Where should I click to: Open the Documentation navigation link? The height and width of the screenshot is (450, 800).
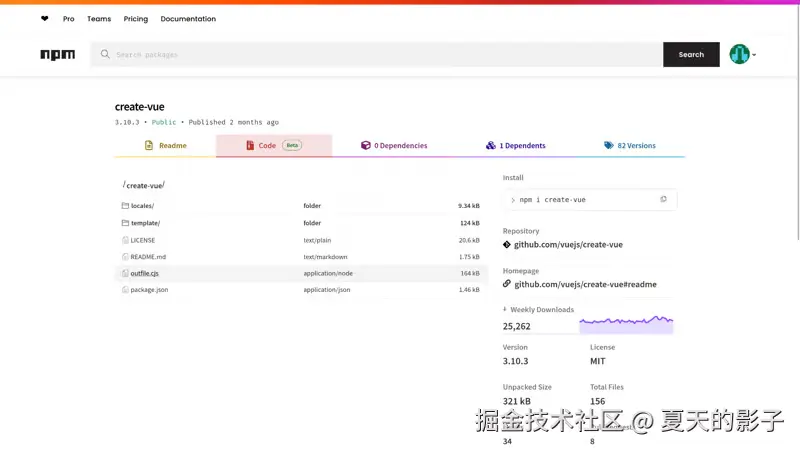188,19
